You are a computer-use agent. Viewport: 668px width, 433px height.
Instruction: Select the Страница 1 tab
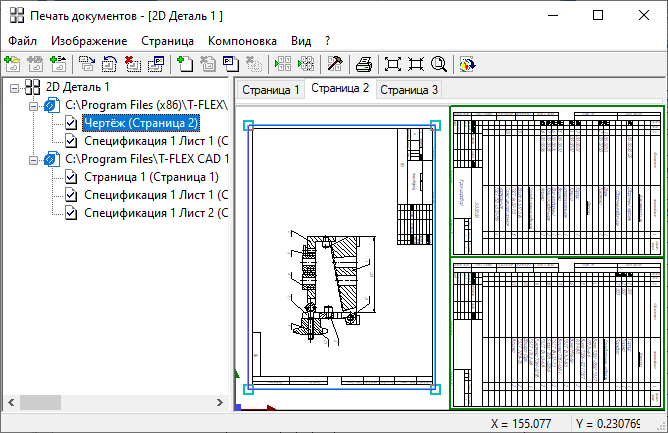click(x=270, y=90)
